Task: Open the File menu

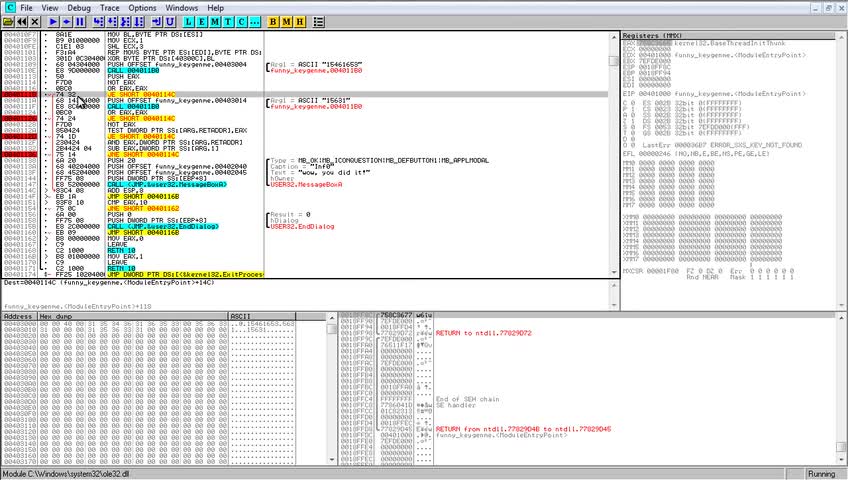Action: (x=26, y=8)
